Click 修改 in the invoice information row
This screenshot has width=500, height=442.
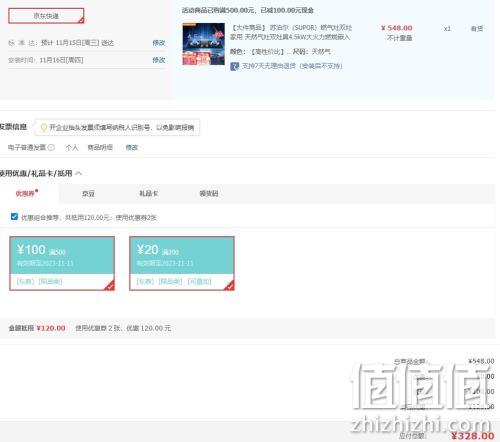(132, 147)
